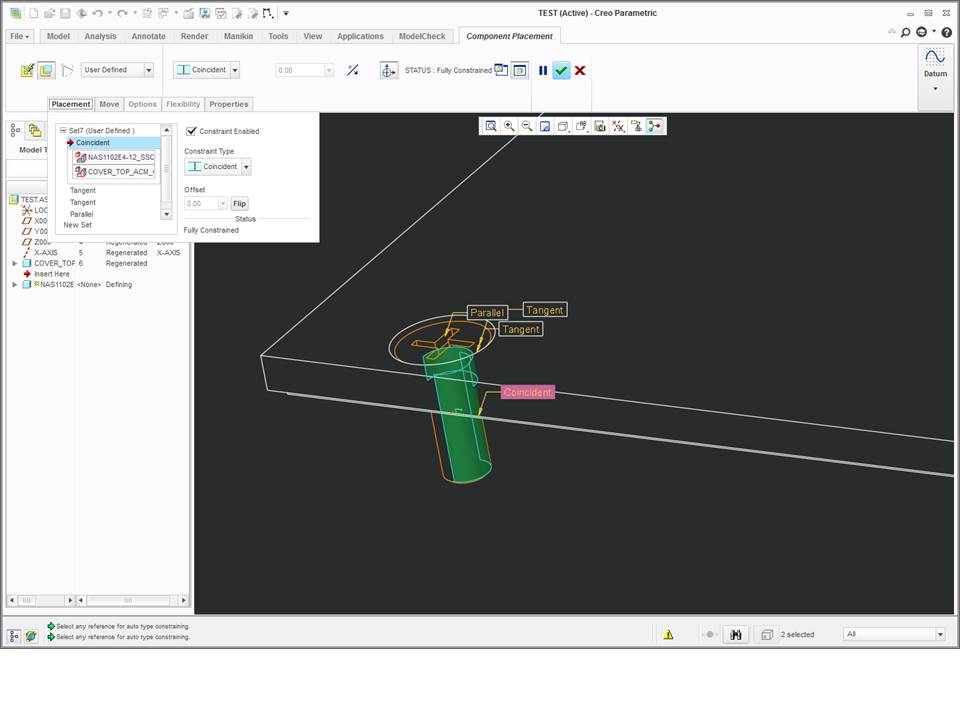Open the File menu
This screenshot has height=720, width=960.
pyautogui.click(x=20, y=36)
